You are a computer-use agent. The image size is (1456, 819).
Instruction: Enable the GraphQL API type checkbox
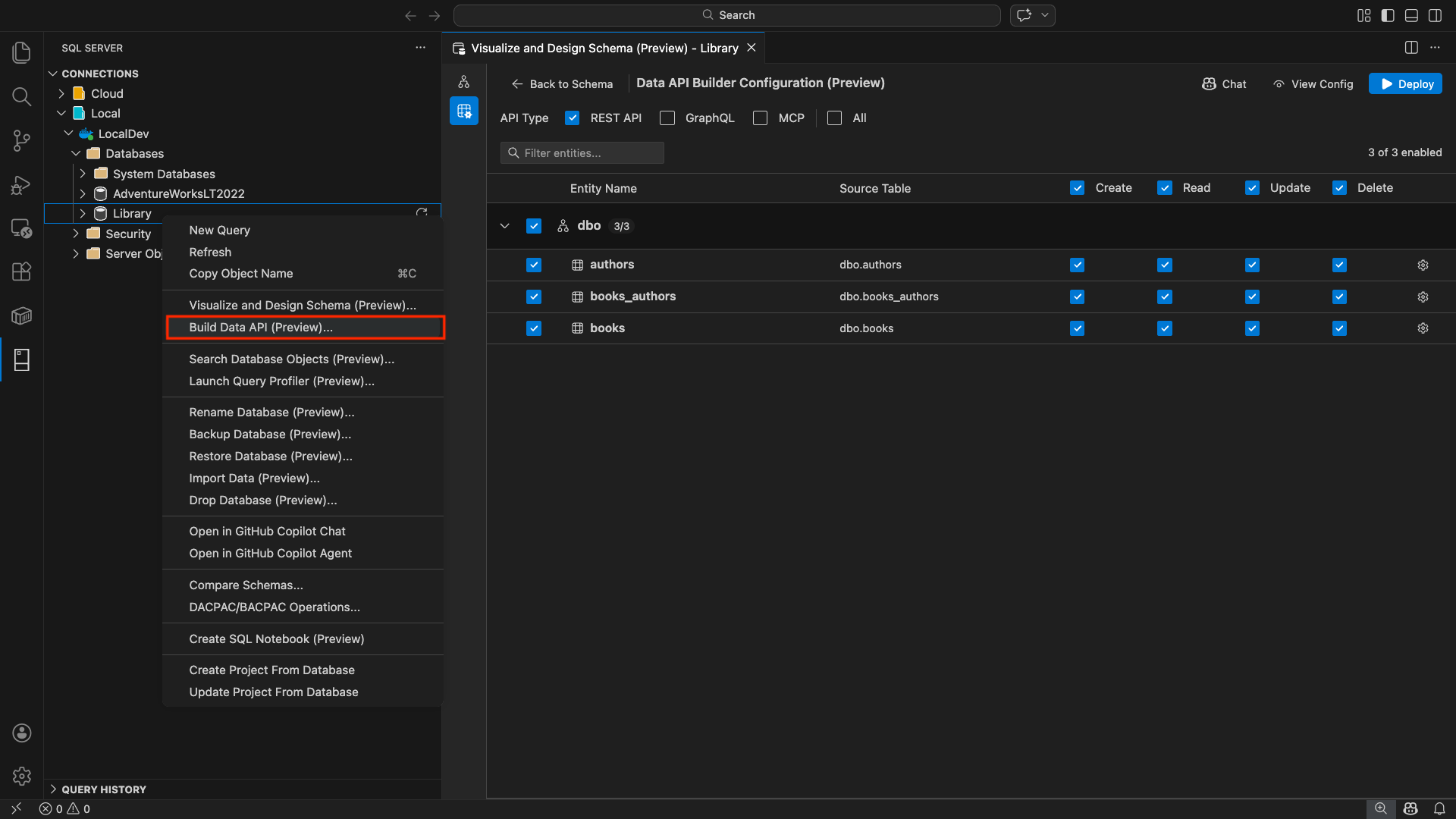tap(667, 118)
